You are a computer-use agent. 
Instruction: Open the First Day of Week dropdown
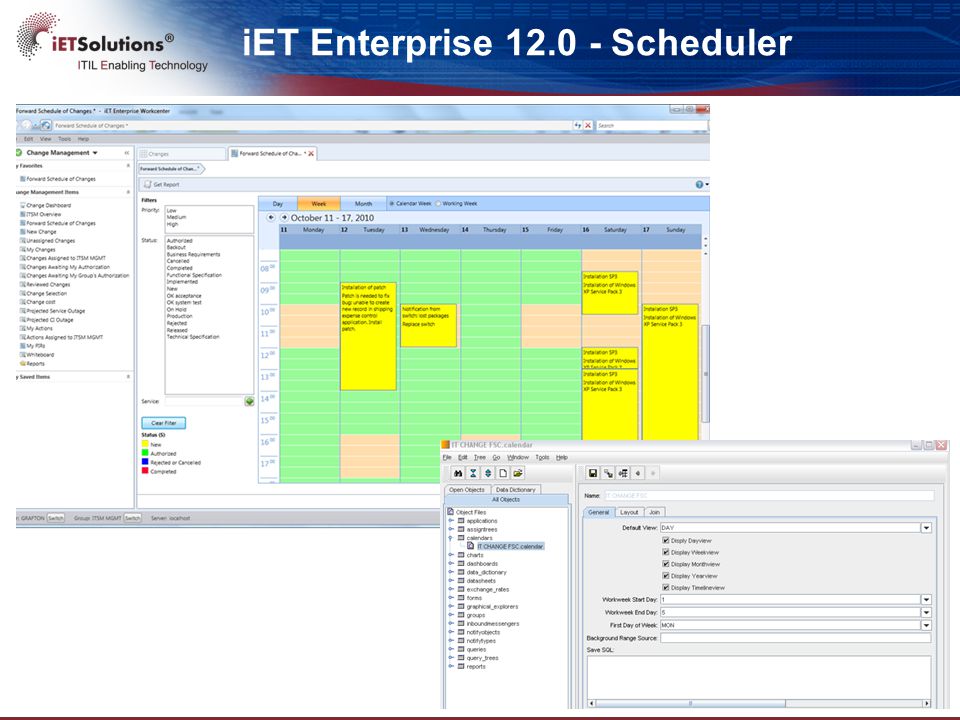point(926,625)
